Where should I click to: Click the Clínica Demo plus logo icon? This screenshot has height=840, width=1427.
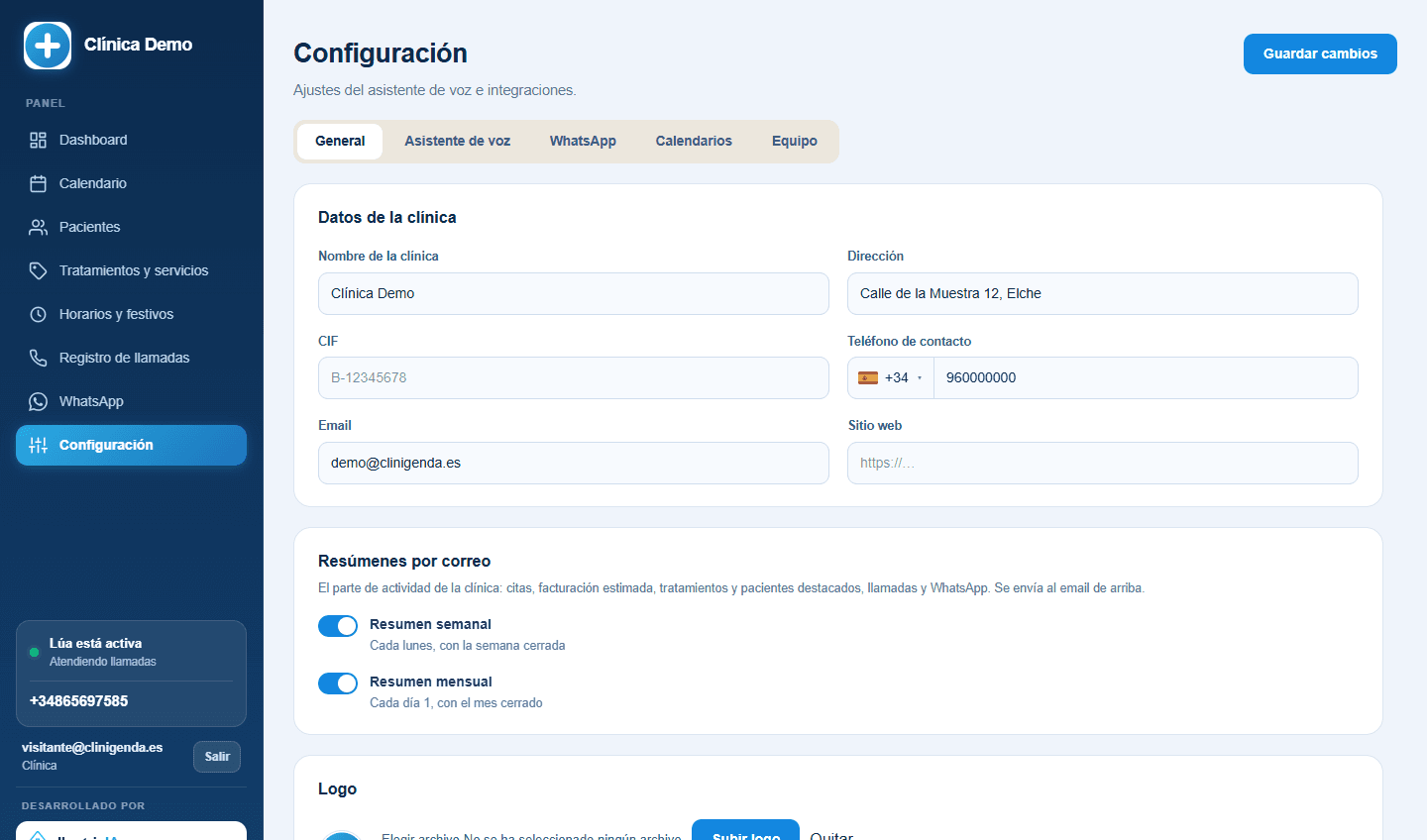click(x=48, y=46)
